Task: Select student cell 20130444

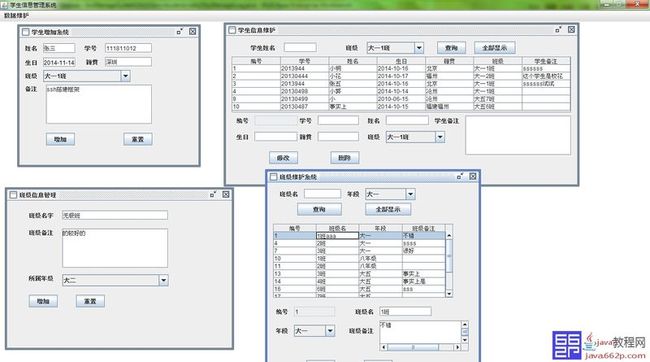Action: tap(305, 76)
